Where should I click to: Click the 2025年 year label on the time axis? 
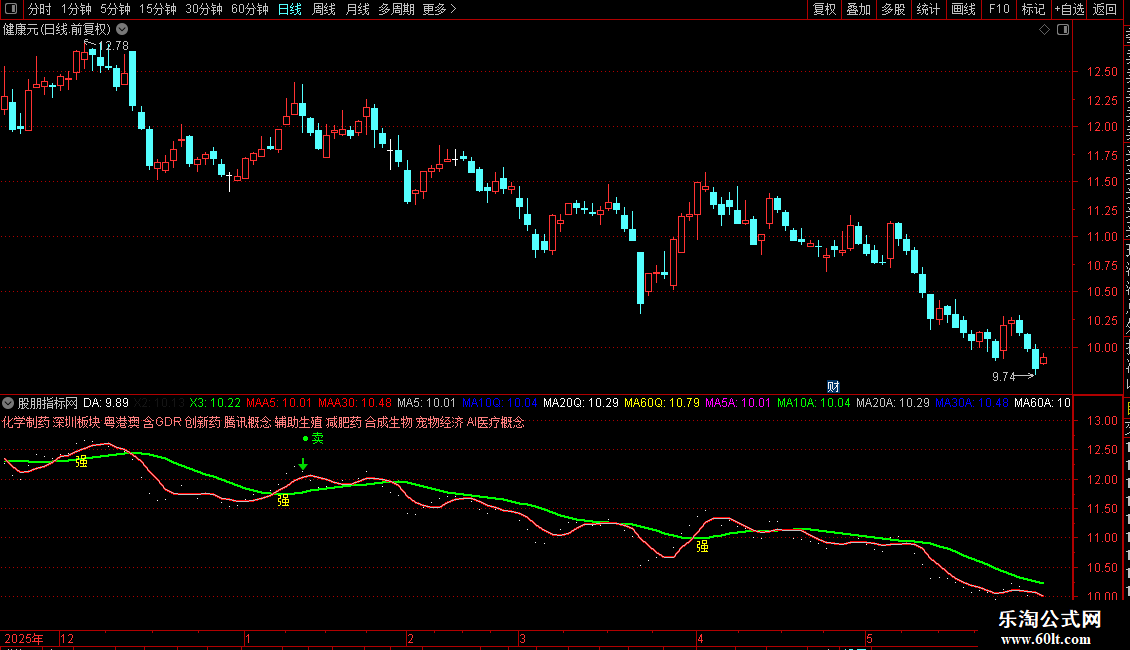point(23,638)
